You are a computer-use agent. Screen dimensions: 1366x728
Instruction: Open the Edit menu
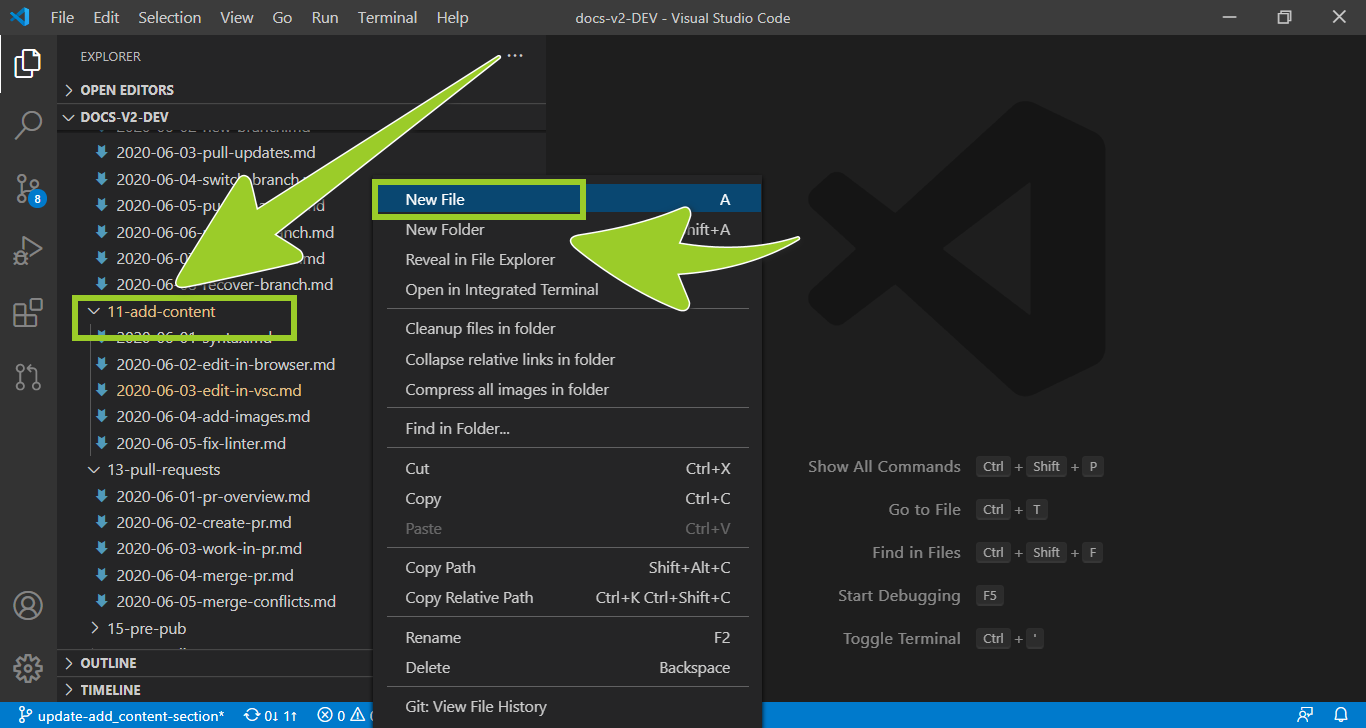[x=106, y=18]
